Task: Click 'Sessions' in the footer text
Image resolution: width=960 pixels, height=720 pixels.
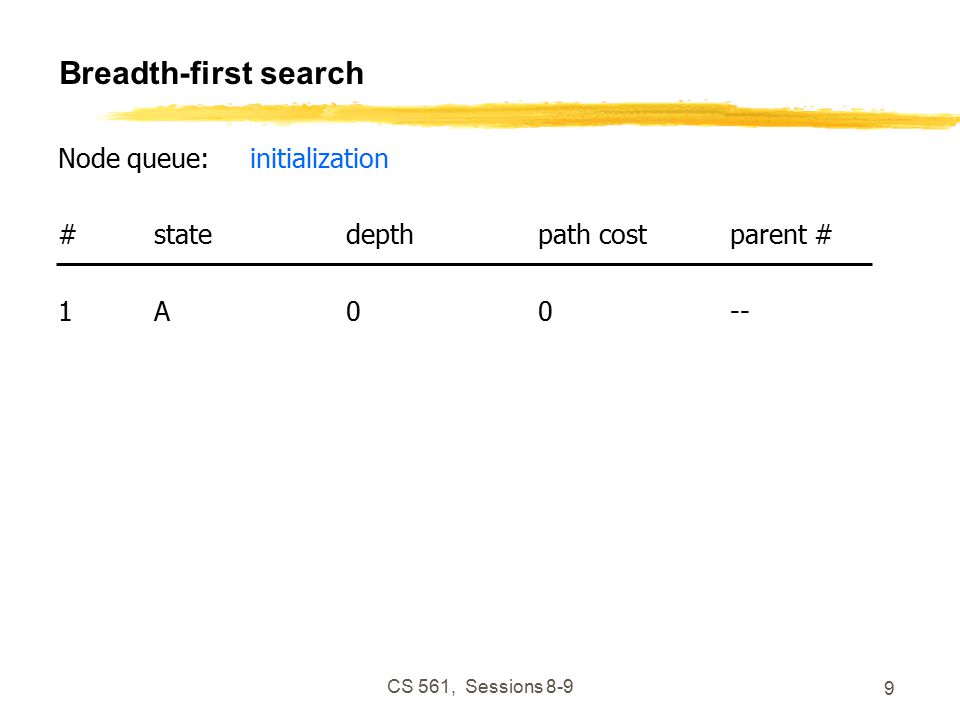Action: pos(504,687)
